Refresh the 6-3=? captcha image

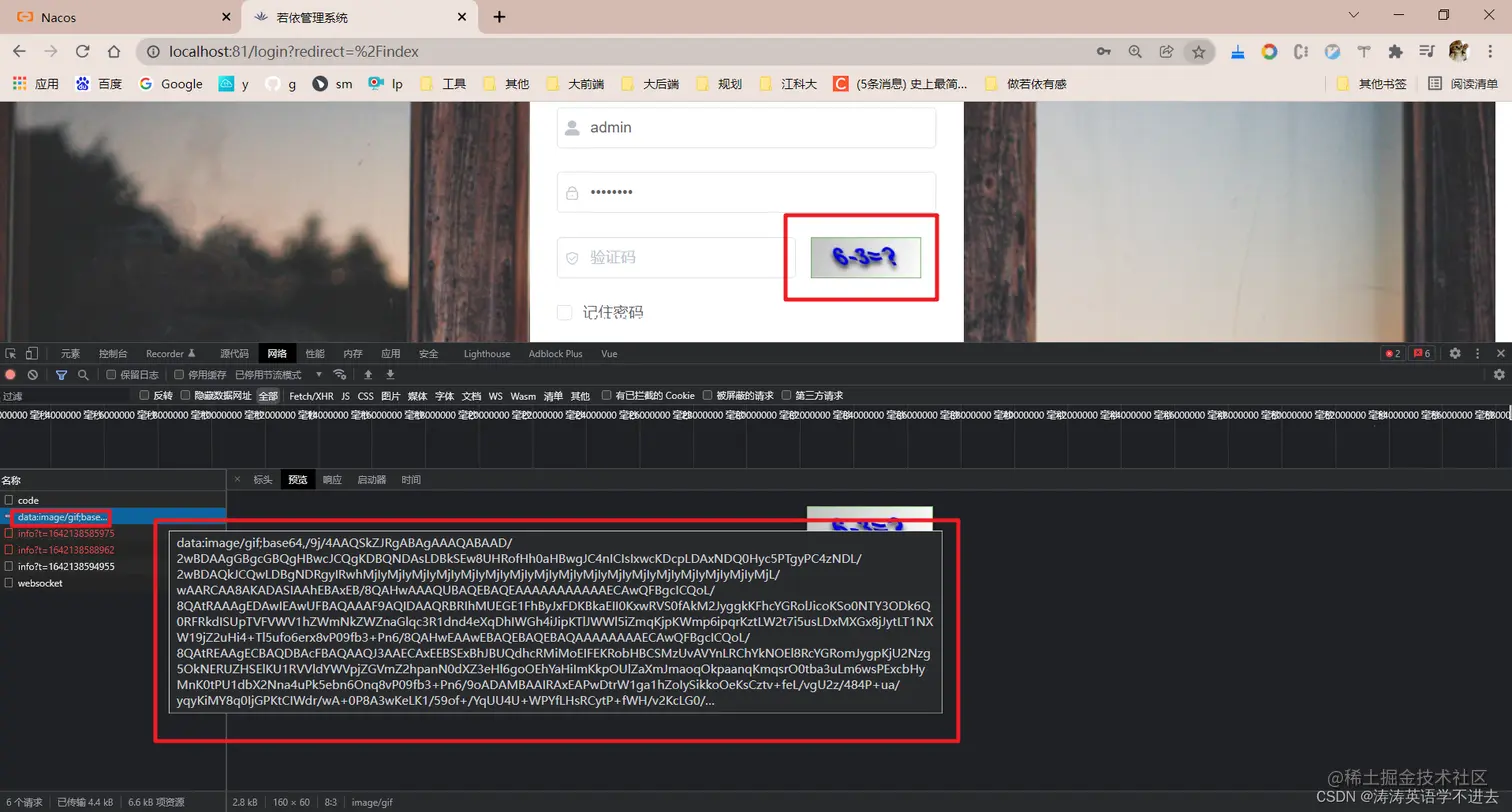[865, 258]
